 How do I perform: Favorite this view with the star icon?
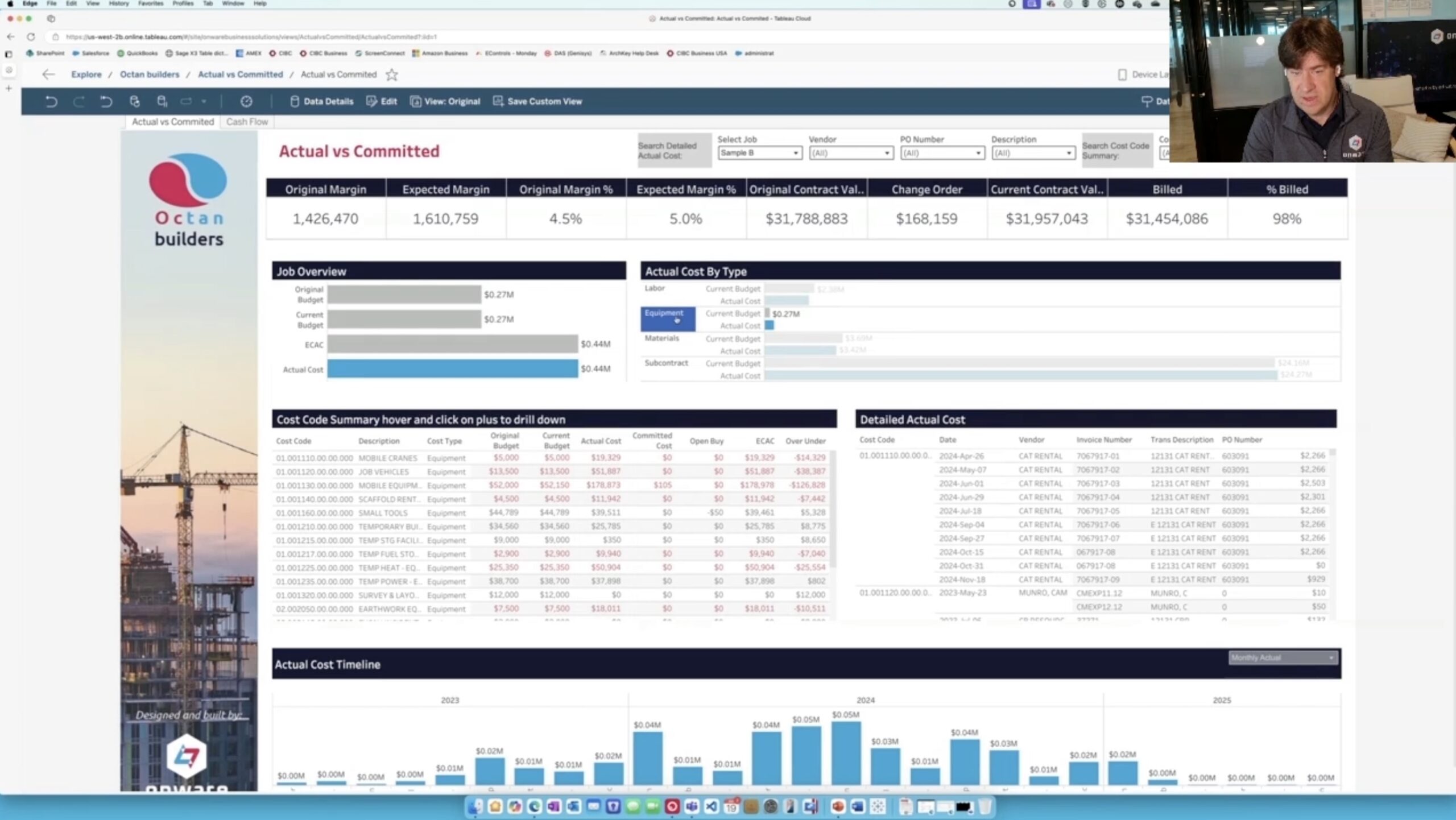(x=392, y=74)
